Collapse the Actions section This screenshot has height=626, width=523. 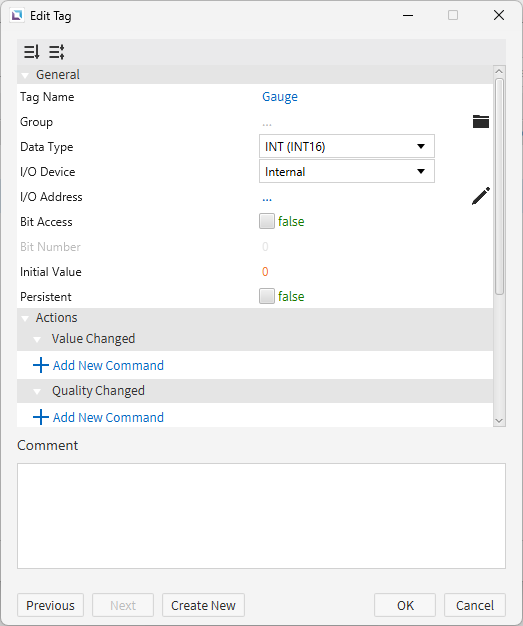click(25, 319)
